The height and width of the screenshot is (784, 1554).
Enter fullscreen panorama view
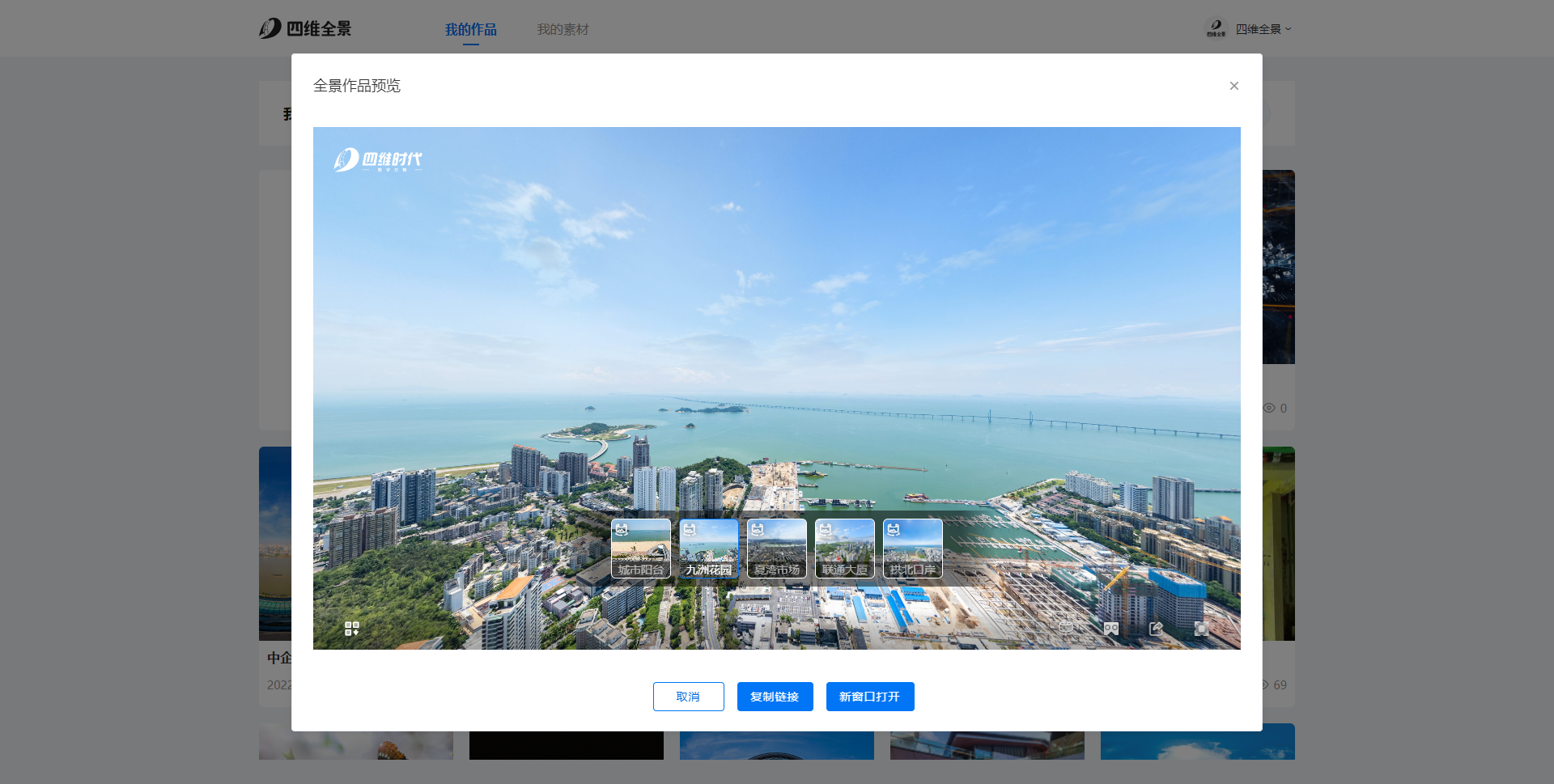click(1201, 629)
